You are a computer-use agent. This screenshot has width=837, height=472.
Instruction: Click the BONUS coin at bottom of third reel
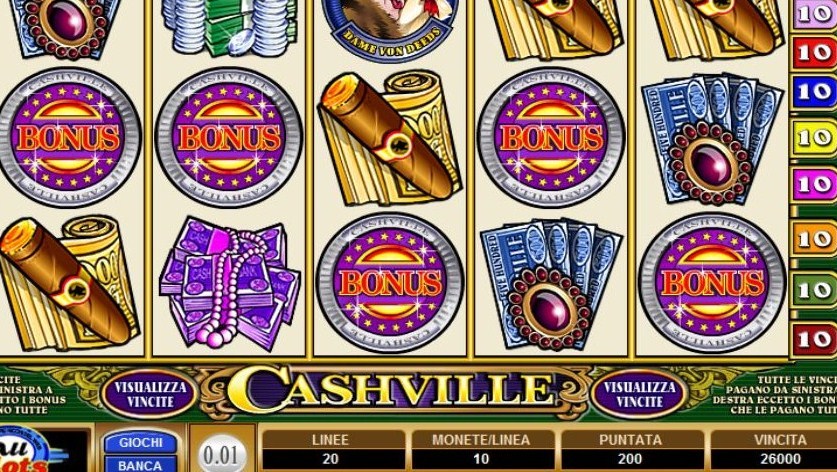(x=390, y=283)
